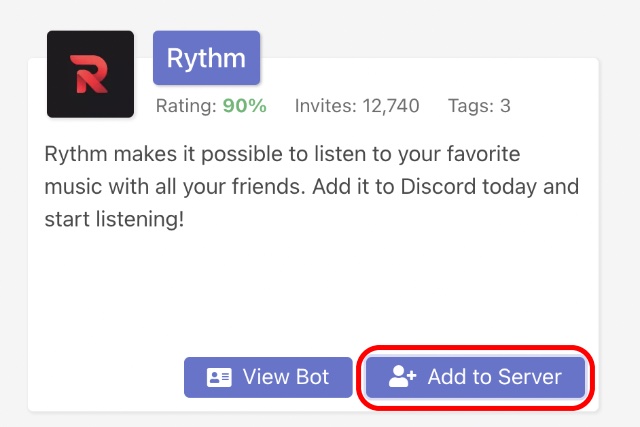Screen dimensions: 640x427
Task: Click the Rythm description paragraph text
Action: pyautogui.click(x=312, y=187)
